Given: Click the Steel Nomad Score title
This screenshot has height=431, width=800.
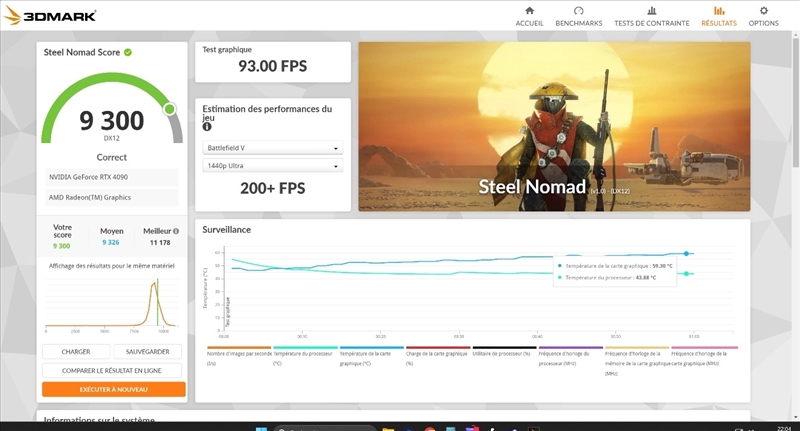Looking at the screenshot, I should coord(82,52).
